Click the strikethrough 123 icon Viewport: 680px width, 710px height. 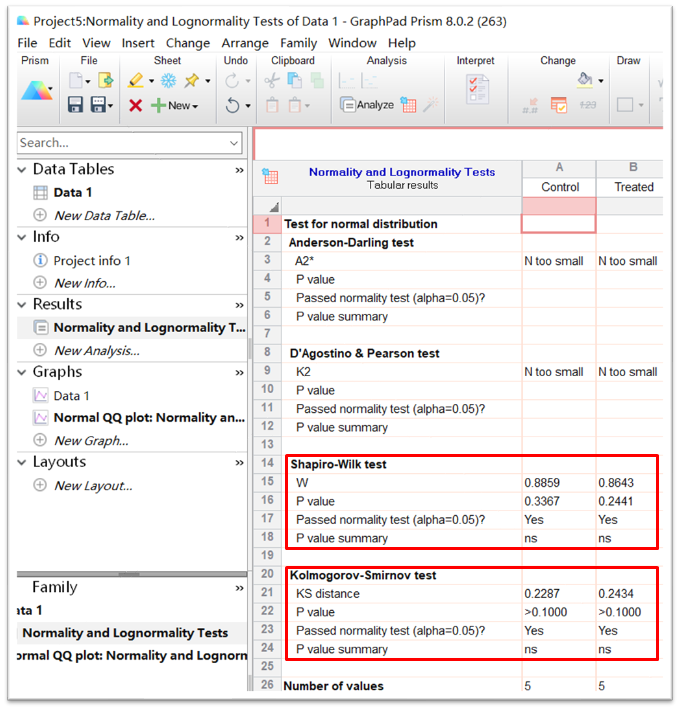pyautogui.click(x=588, y=105)
